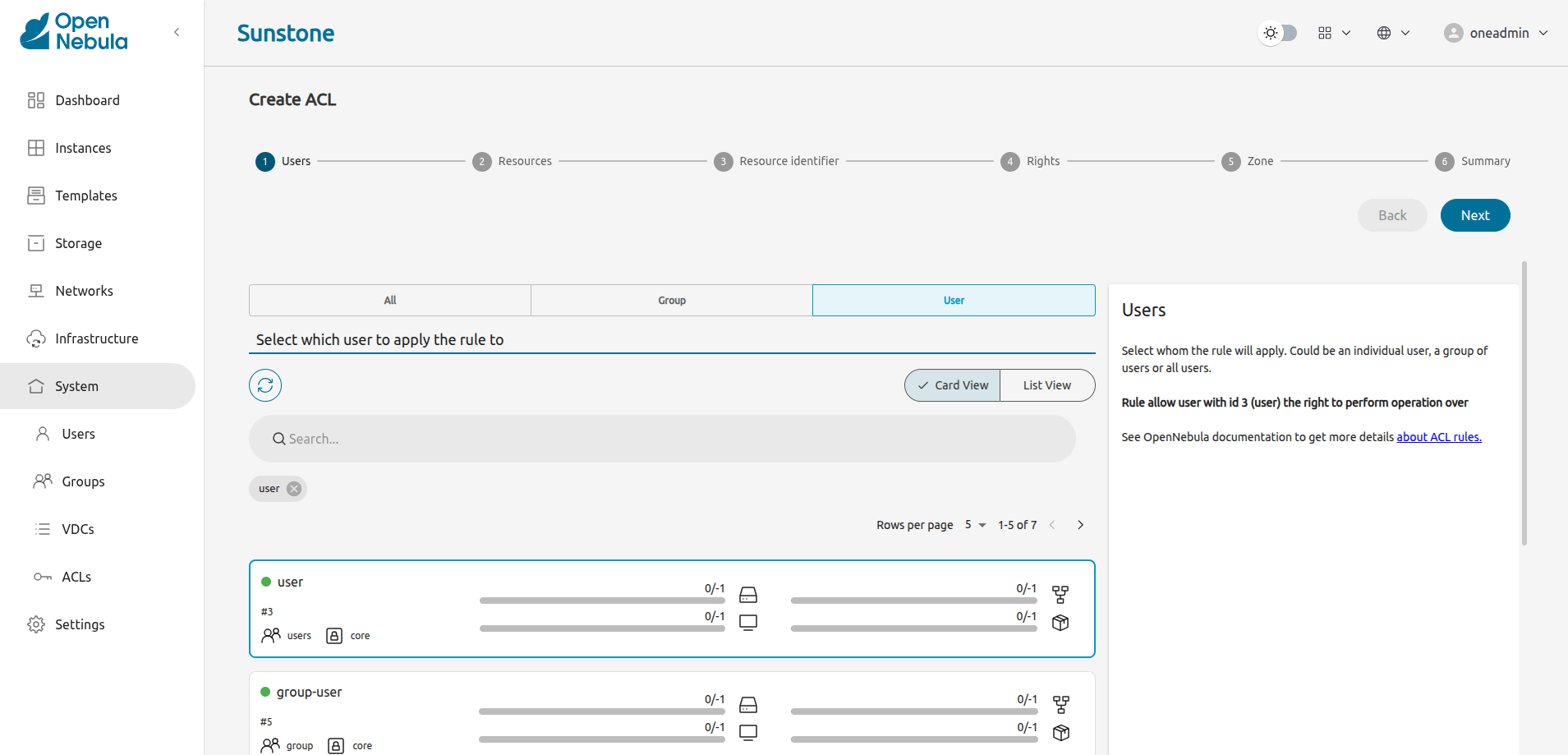This screenshot has height=755, width=1568.
Task: Select the ACLs key icon in sidebar
Action: (42, 577)
